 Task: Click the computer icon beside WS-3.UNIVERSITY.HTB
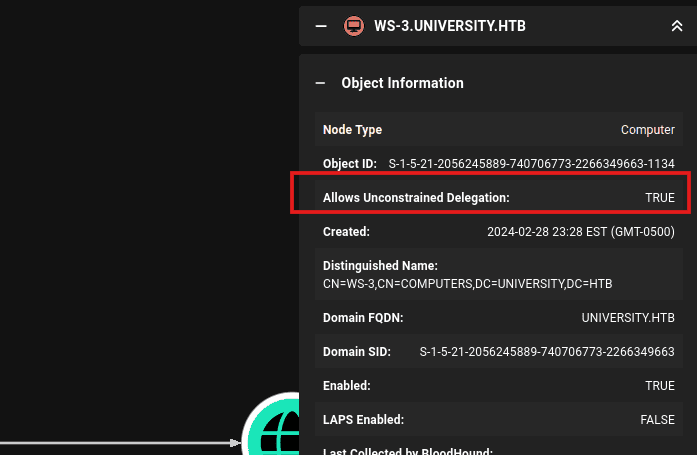click(353, 26)
